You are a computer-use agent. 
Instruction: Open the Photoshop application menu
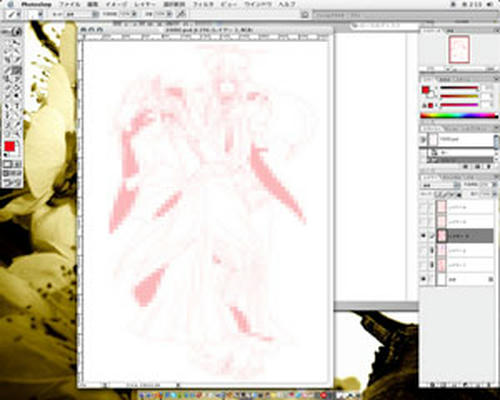tap(36, 5)
